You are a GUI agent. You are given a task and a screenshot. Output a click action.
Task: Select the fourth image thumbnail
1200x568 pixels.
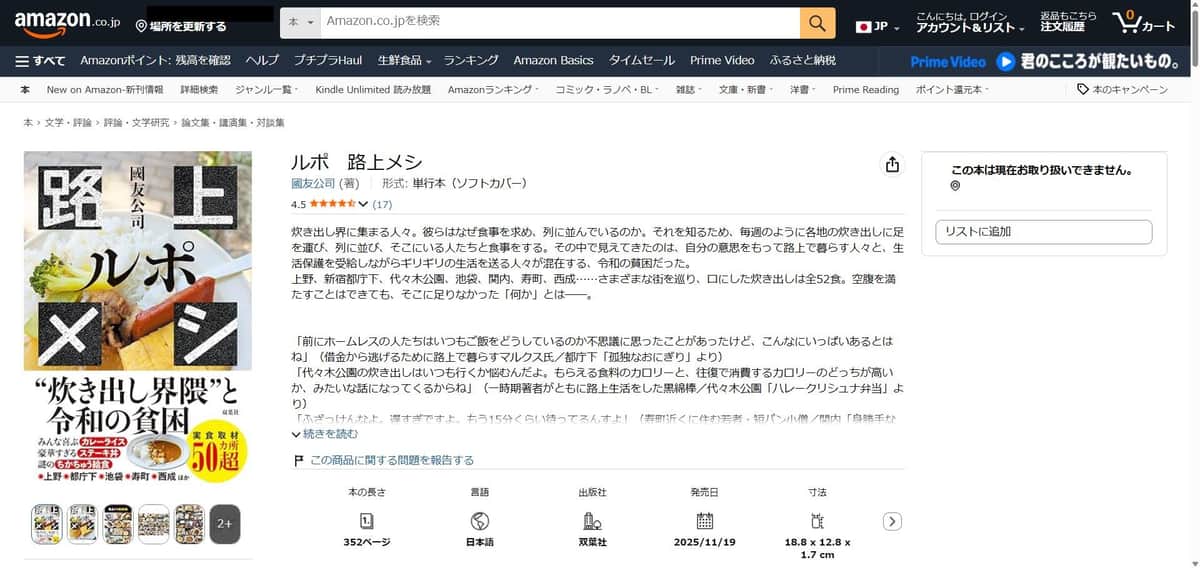153,524
